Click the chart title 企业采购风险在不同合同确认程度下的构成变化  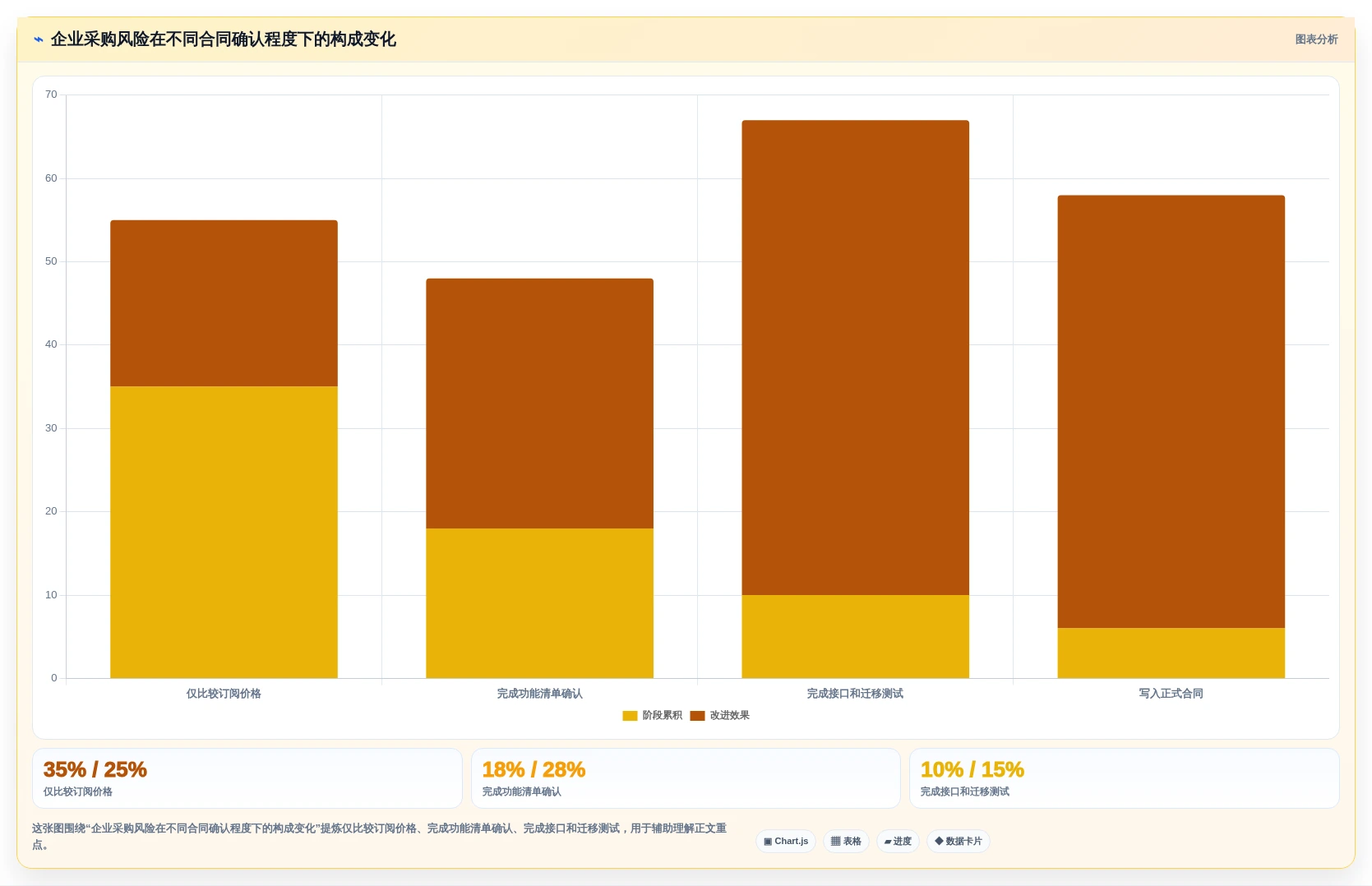click(223, 39)
